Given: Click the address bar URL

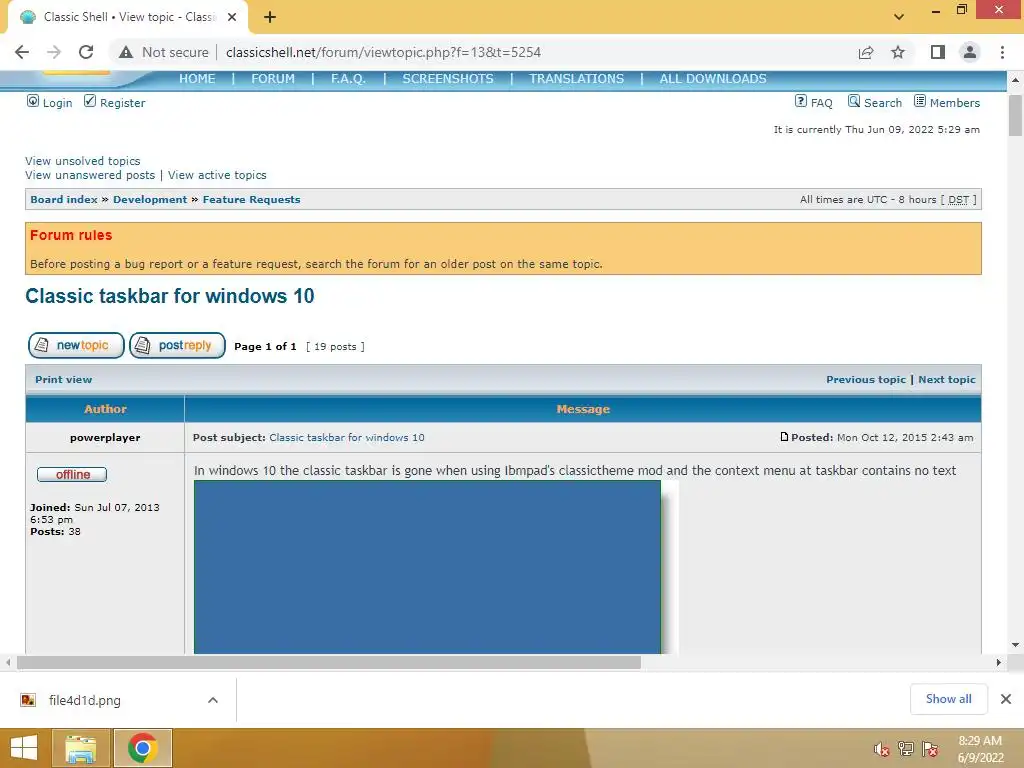Looking at the screenshot, I should (383, 52).
